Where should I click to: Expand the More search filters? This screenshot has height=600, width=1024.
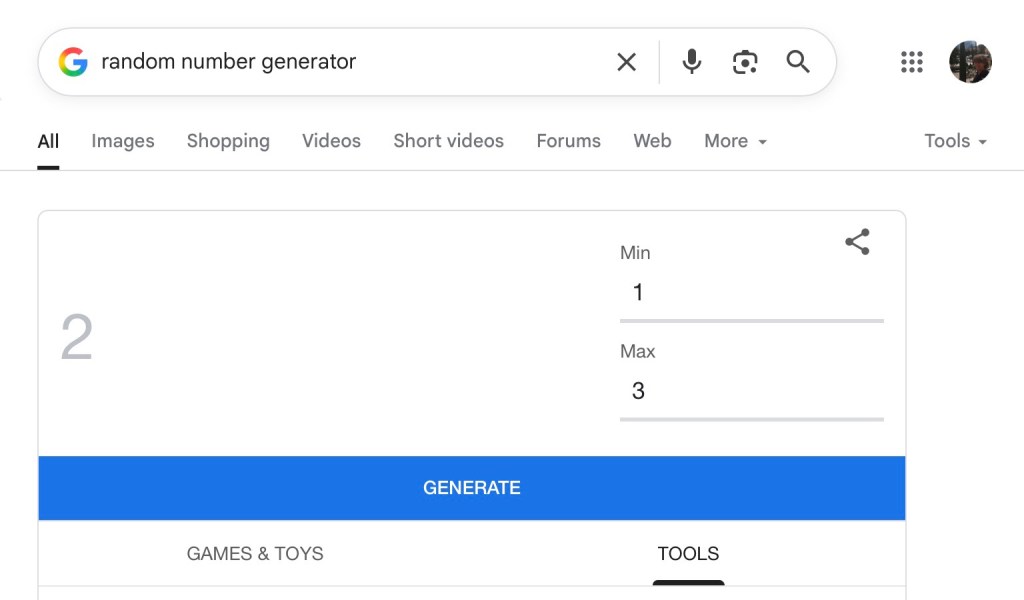tap(735, 141)
